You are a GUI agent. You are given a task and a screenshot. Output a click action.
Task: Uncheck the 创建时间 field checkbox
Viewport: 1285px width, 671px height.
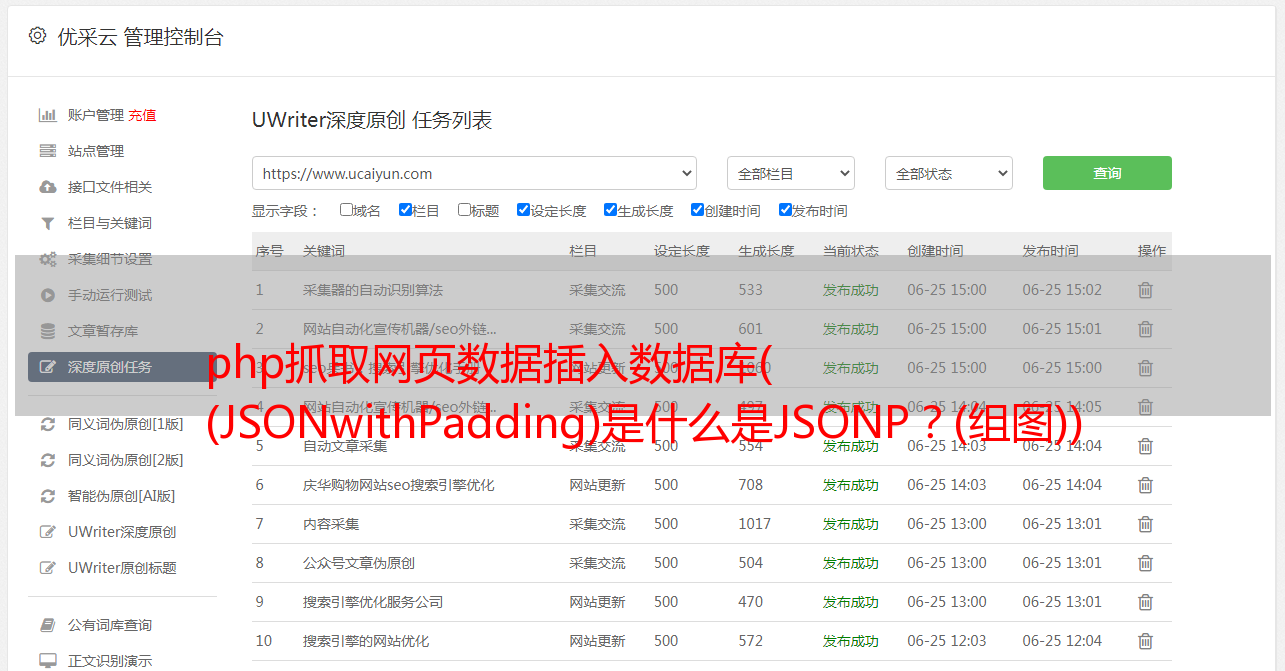click(x=697, y=210)
